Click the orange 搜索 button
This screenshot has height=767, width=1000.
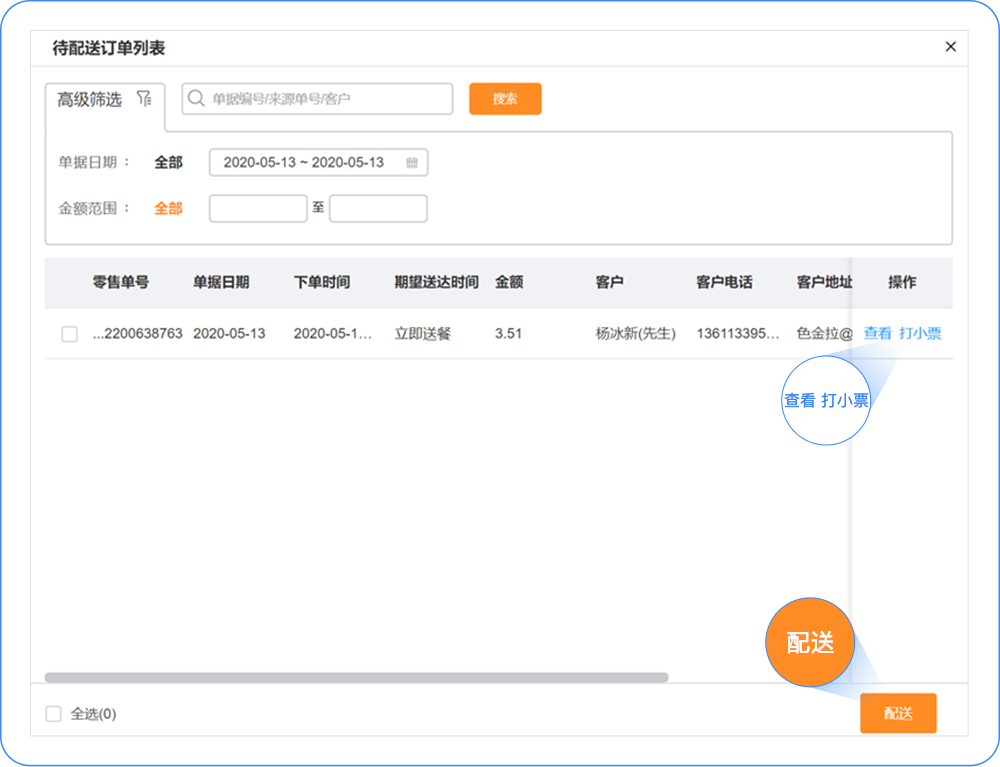pyautogui.click(x=505, y=99)
